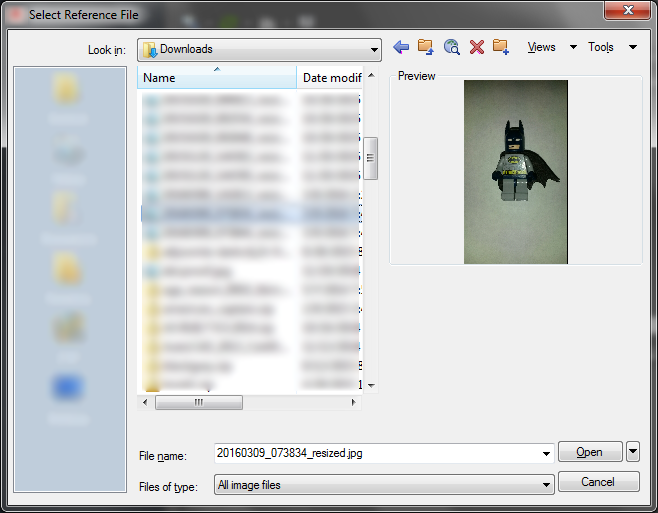Click the Cancel button
The image size is (658, 513).
click(598, 482)
